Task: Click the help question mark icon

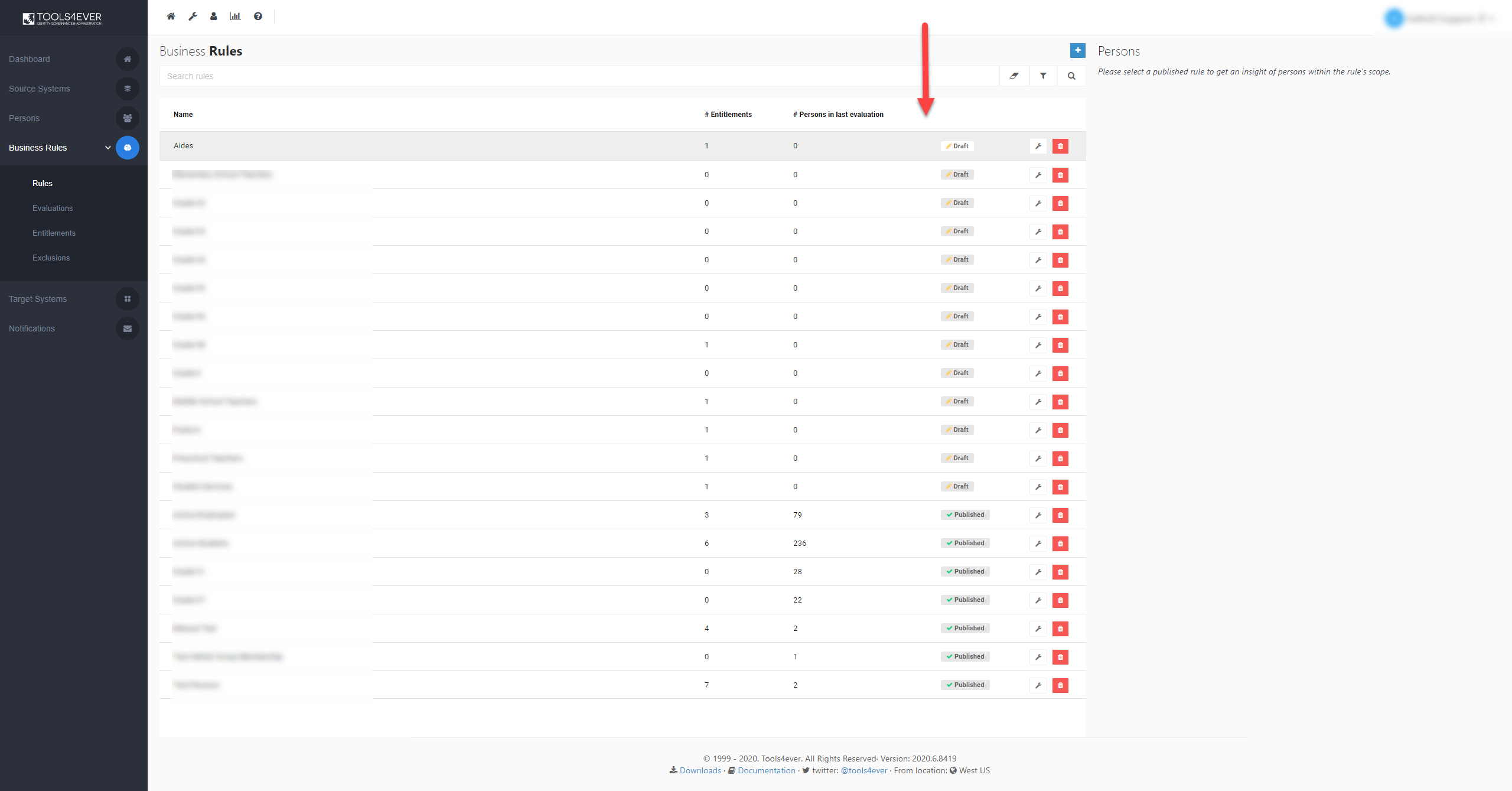Action: pos(258,17)
